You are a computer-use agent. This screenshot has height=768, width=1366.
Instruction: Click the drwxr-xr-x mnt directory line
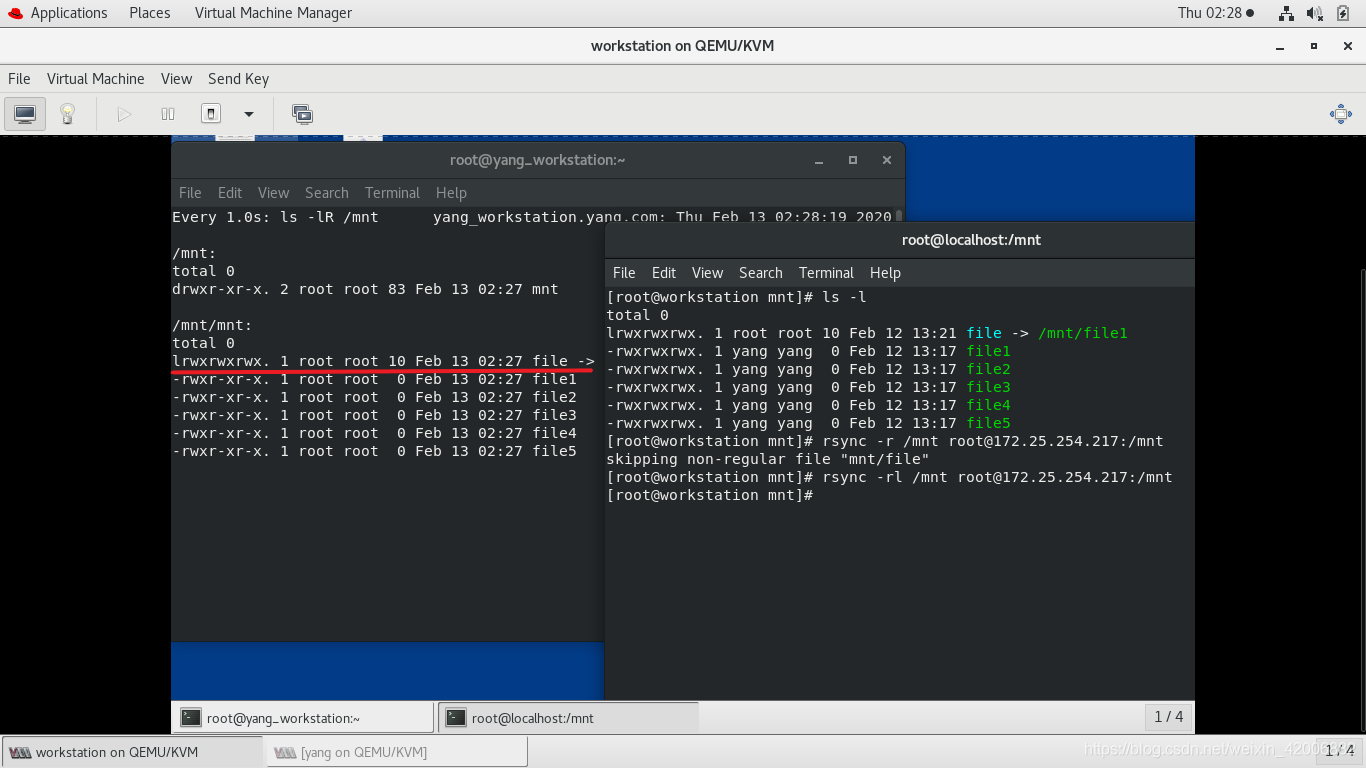(365, 289)
